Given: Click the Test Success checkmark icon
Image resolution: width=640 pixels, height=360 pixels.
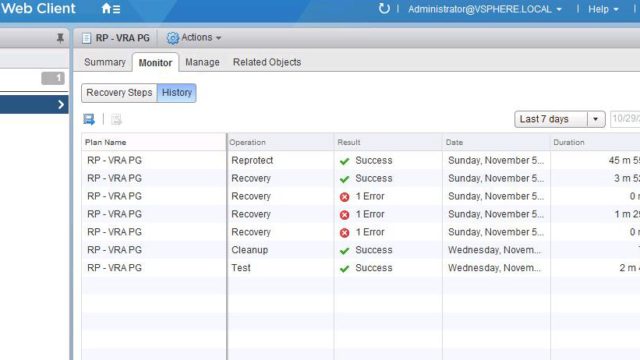Looking at the screenshot, I should (x=344, y=268).
